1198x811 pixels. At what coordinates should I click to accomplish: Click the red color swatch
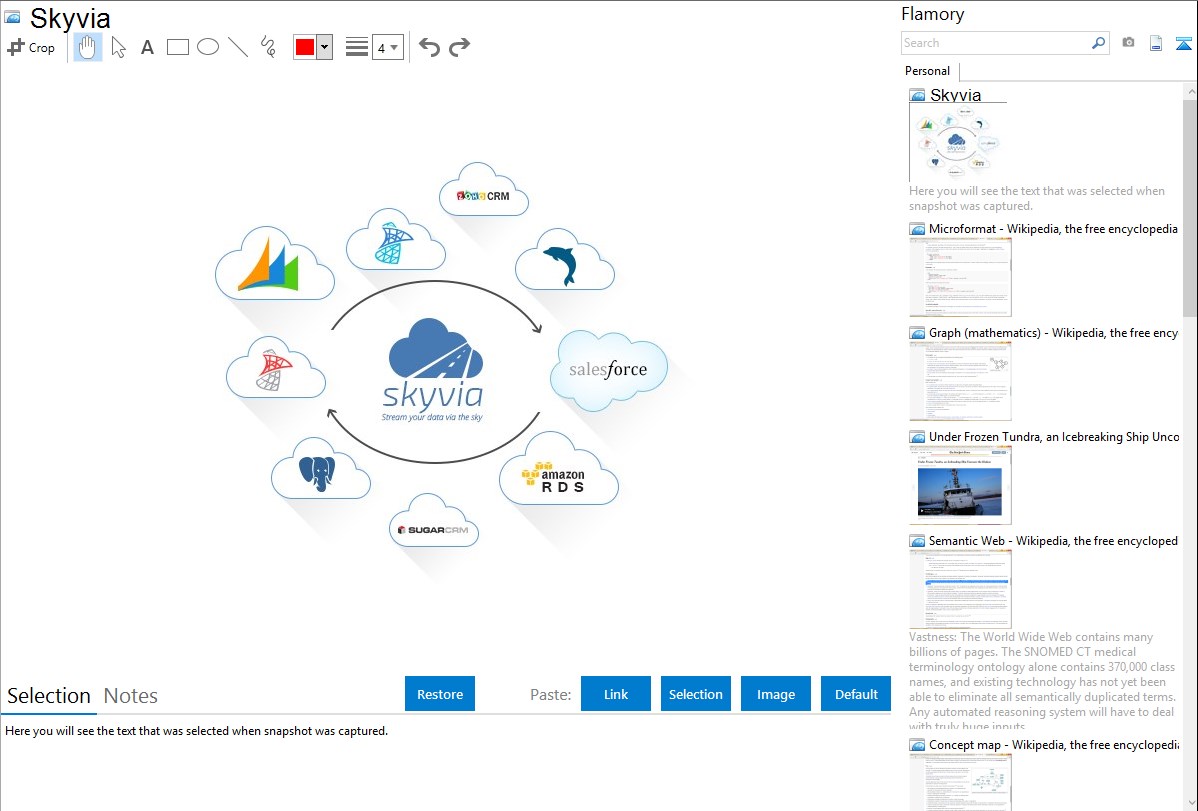click(305, 47)
